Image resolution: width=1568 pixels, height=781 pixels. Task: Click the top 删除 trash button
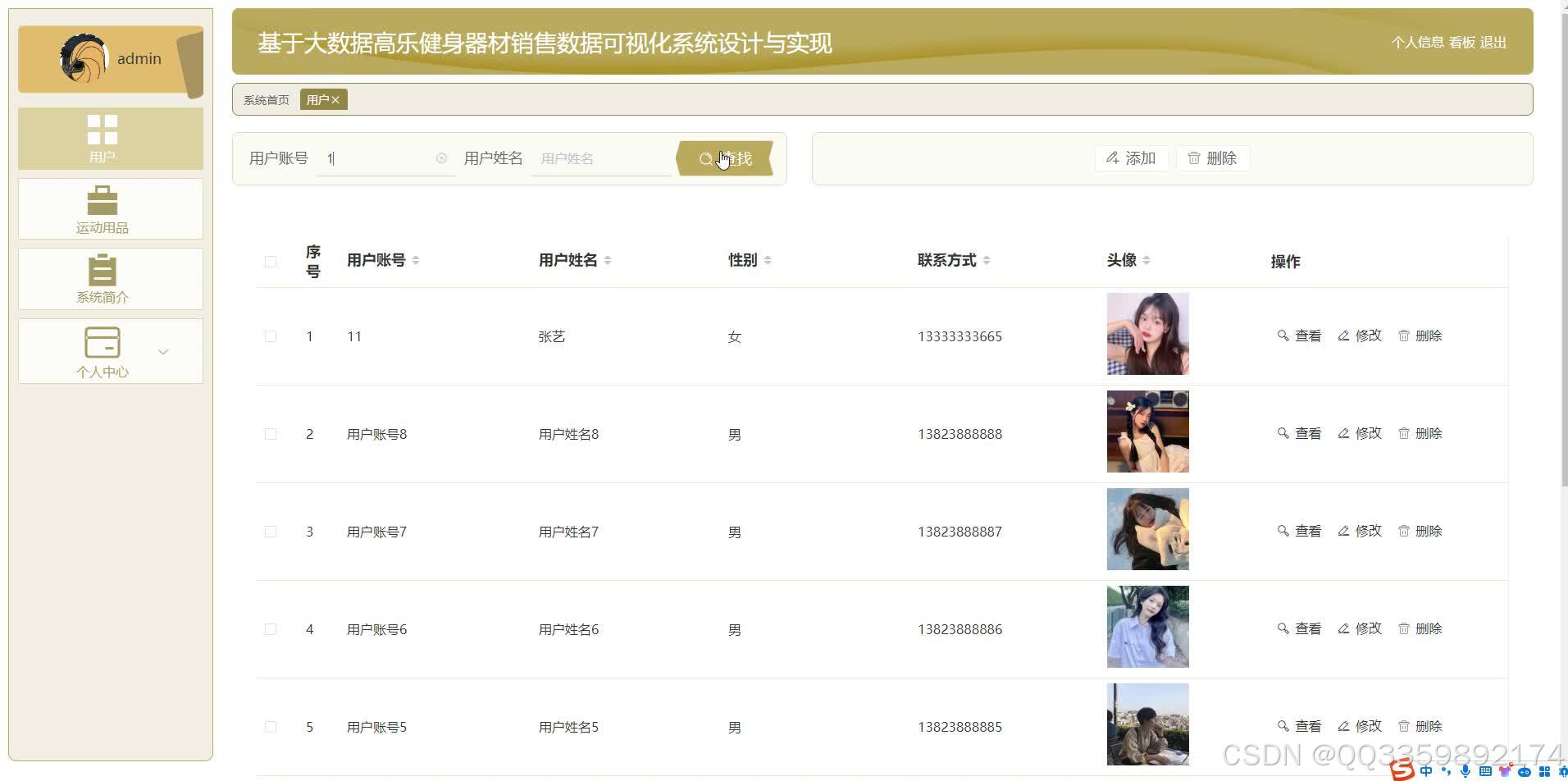1213,158
